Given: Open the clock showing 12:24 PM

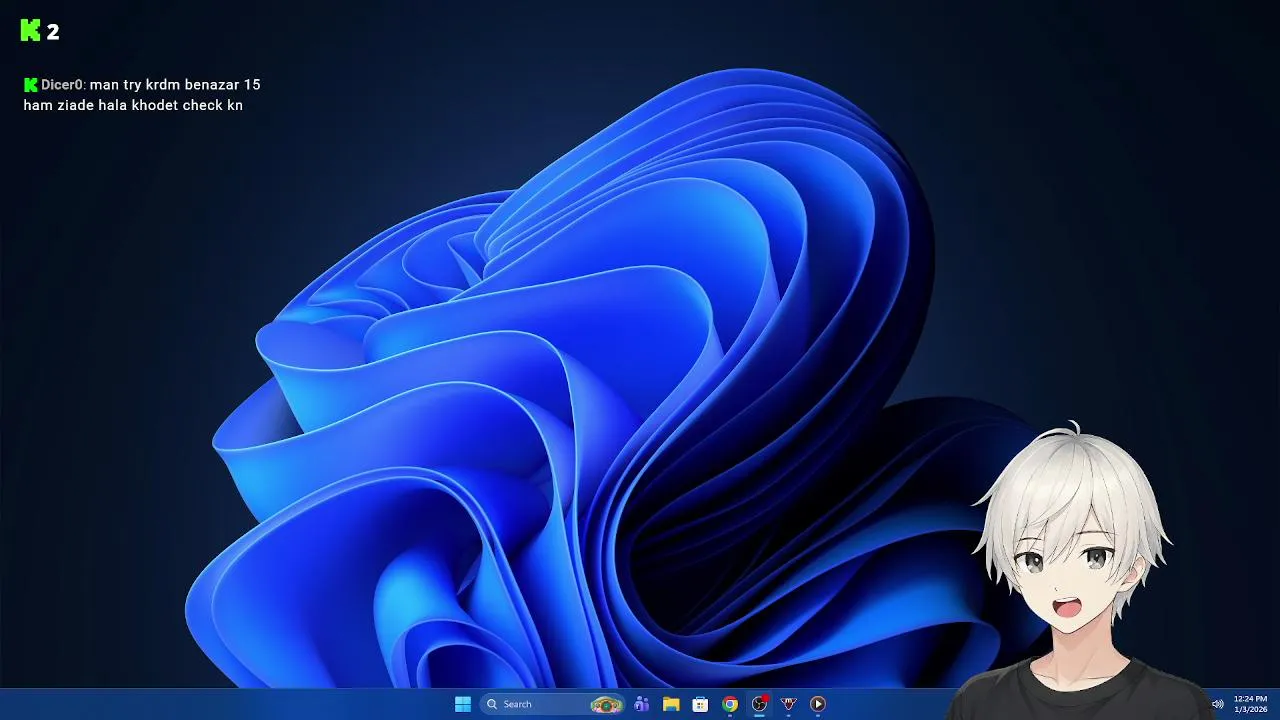Looking at the screenshot, I should [x=1250, y=704].
